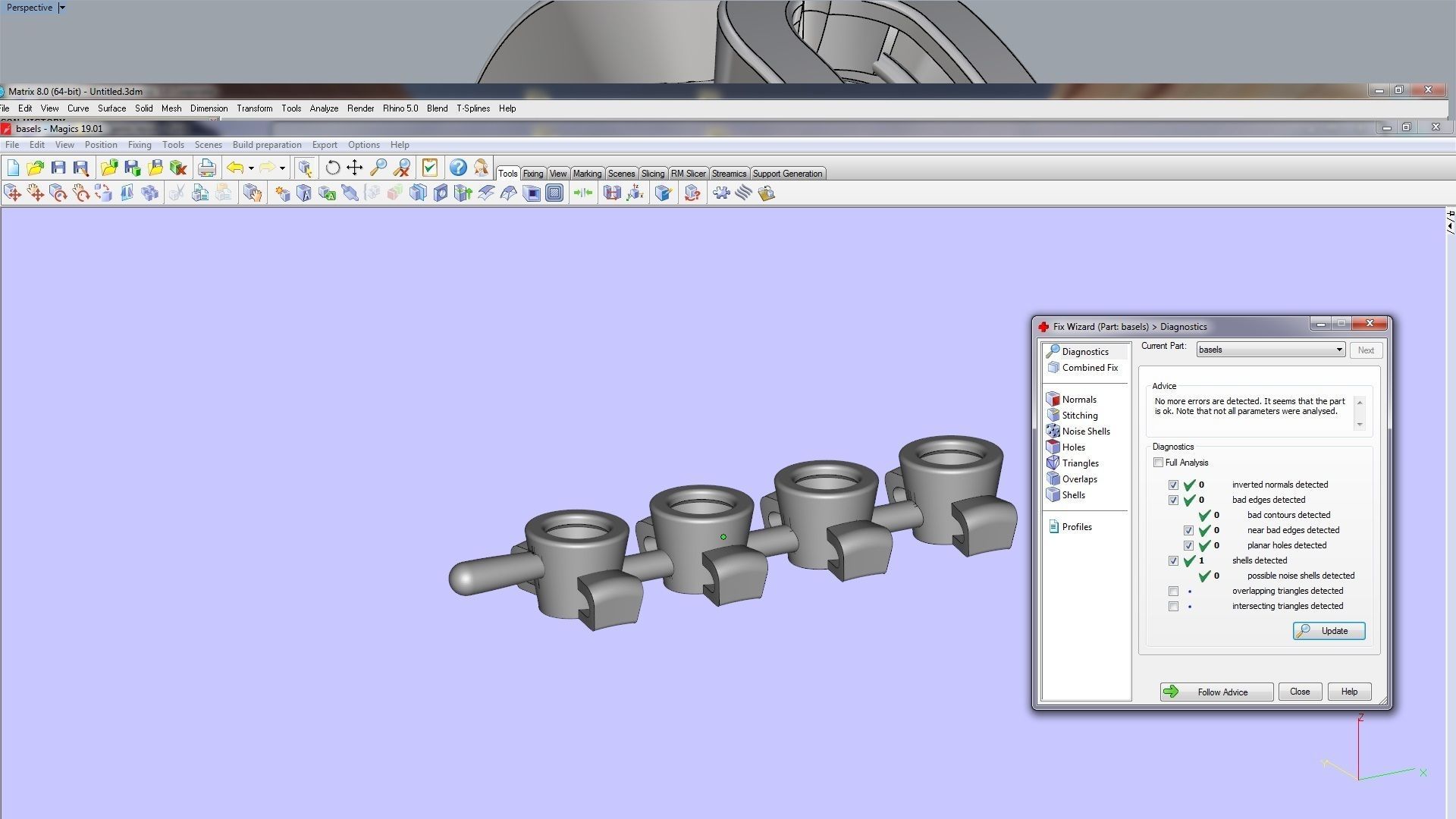Open the Current Part dropdown showing basels
1456x819 pixels.
(x=1270, y=350)
